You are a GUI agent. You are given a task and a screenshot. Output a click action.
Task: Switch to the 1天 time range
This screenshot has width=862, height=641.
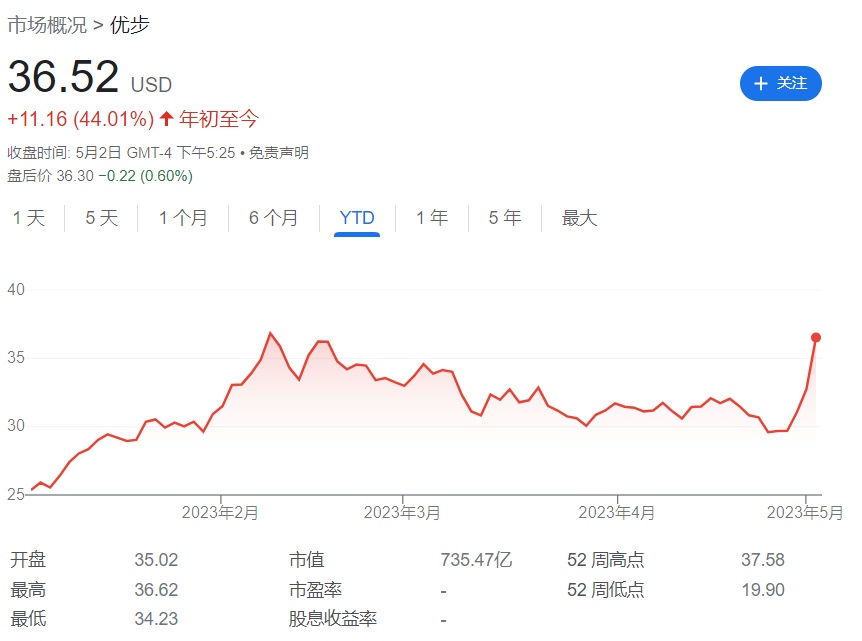(29, 218)
